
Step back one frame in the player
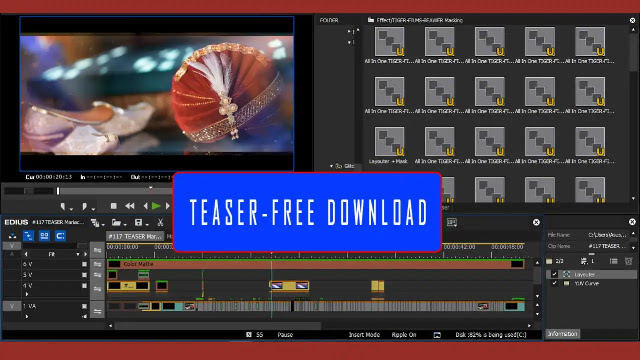(x=145, y=206)
